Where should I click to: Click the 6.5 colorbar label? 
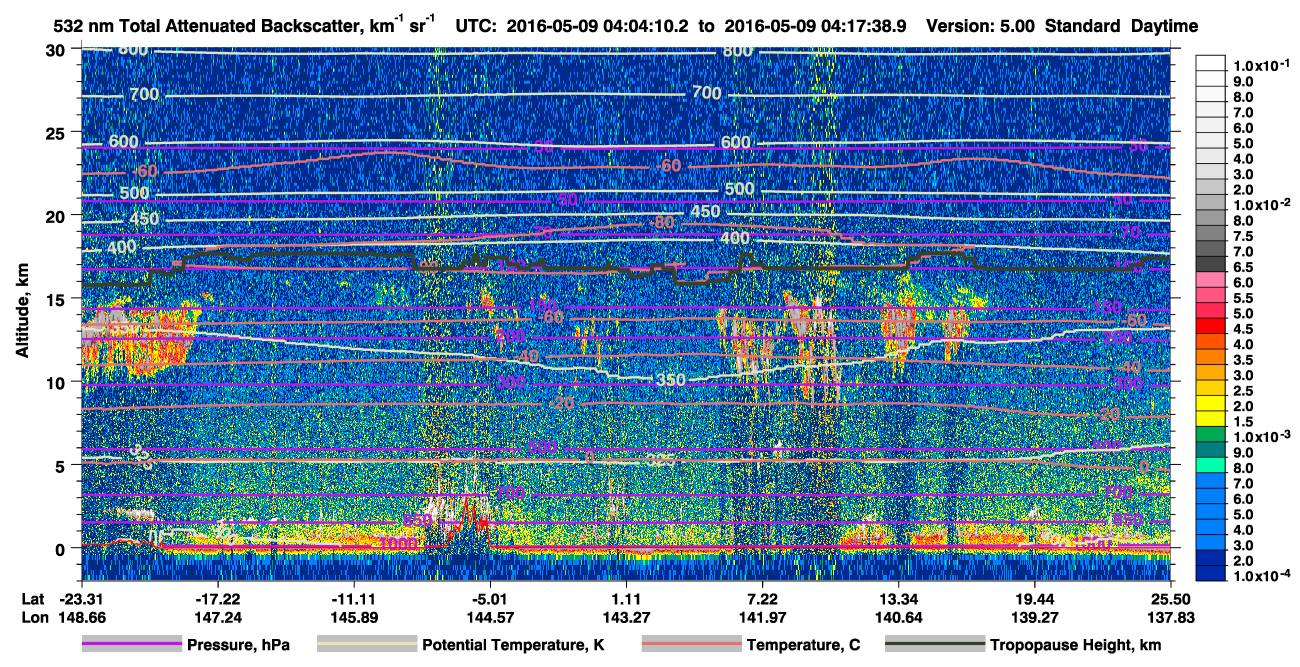1242,267
